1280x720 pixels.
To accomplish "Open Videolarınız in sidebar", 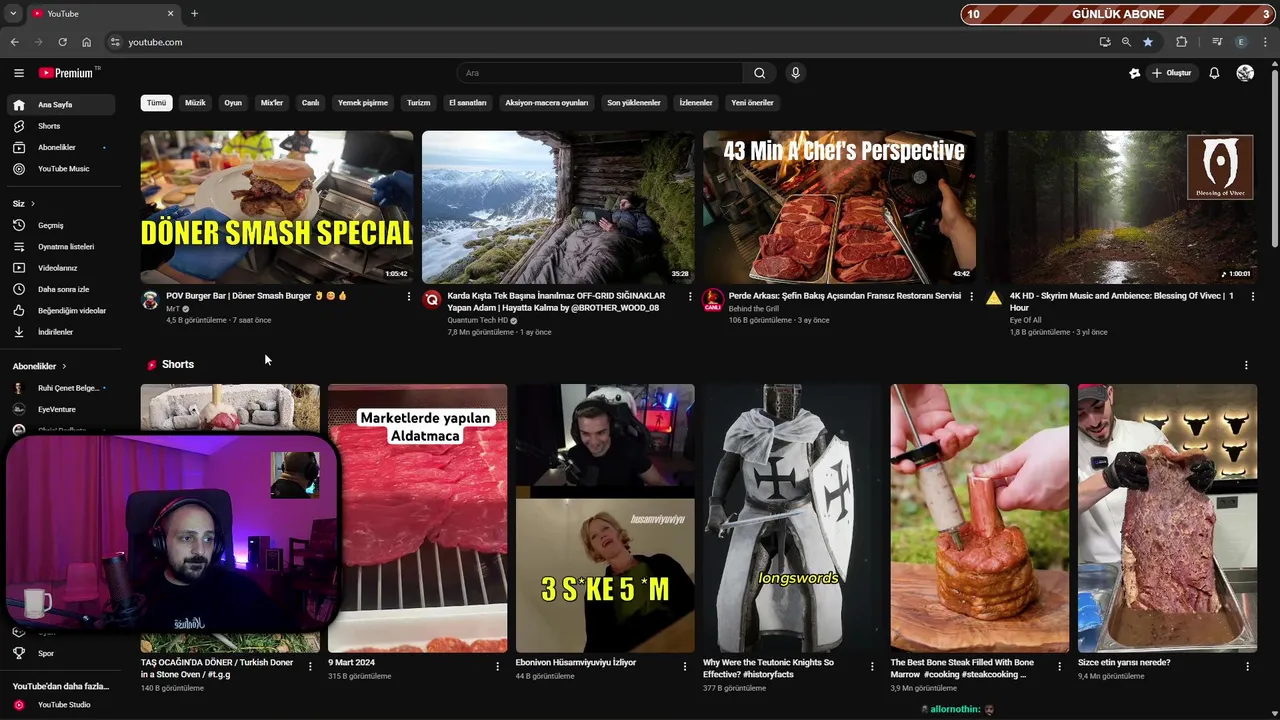I will point(61,268).
